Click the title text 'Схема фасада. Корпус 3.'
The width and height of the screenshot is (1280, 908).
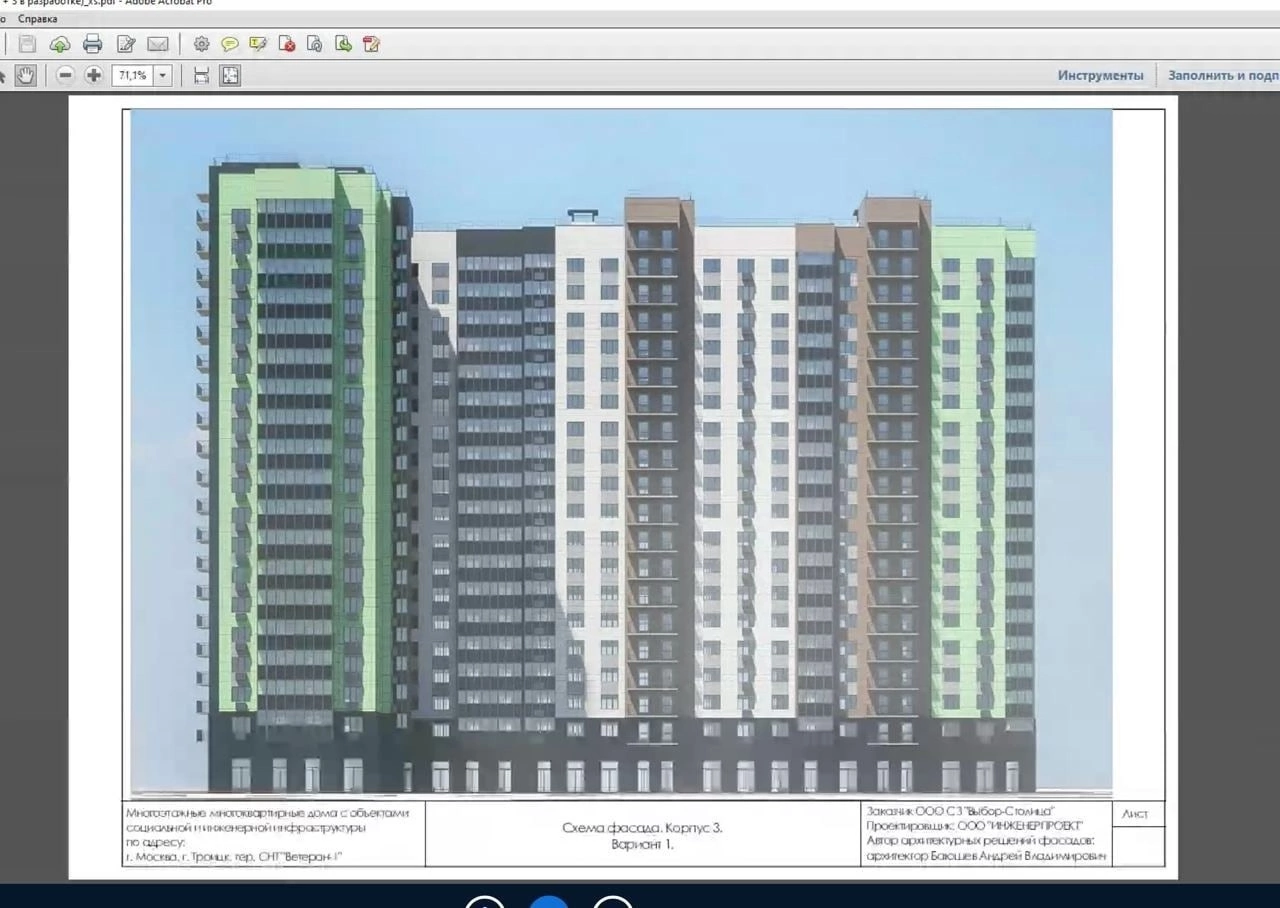click(642, 828)
